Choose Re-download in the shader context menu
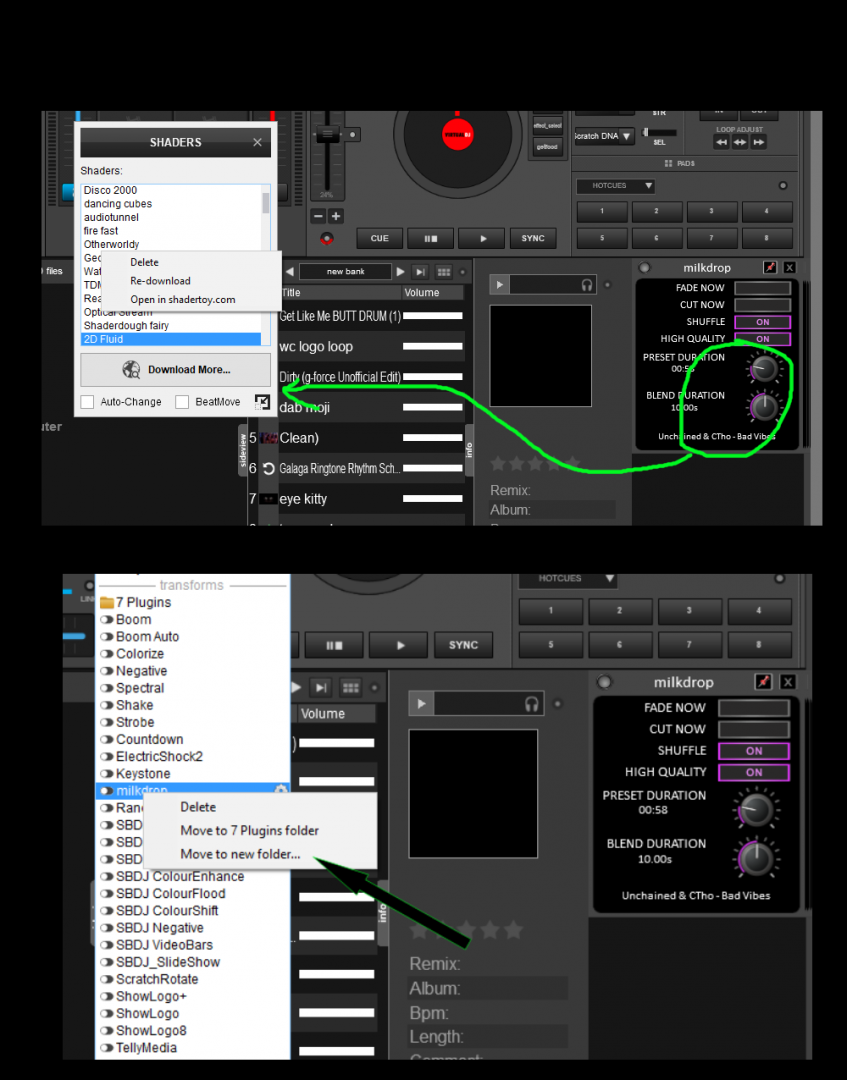This screenshot has height=1080, width=847. tap(160, 281)
